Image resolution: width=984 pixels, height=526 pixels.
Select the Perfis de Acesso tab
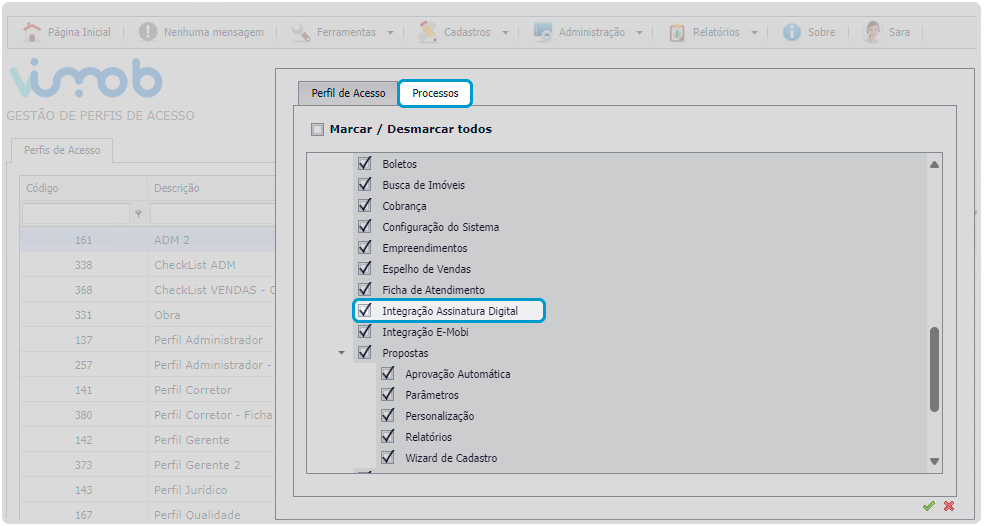tap(62, 151)
